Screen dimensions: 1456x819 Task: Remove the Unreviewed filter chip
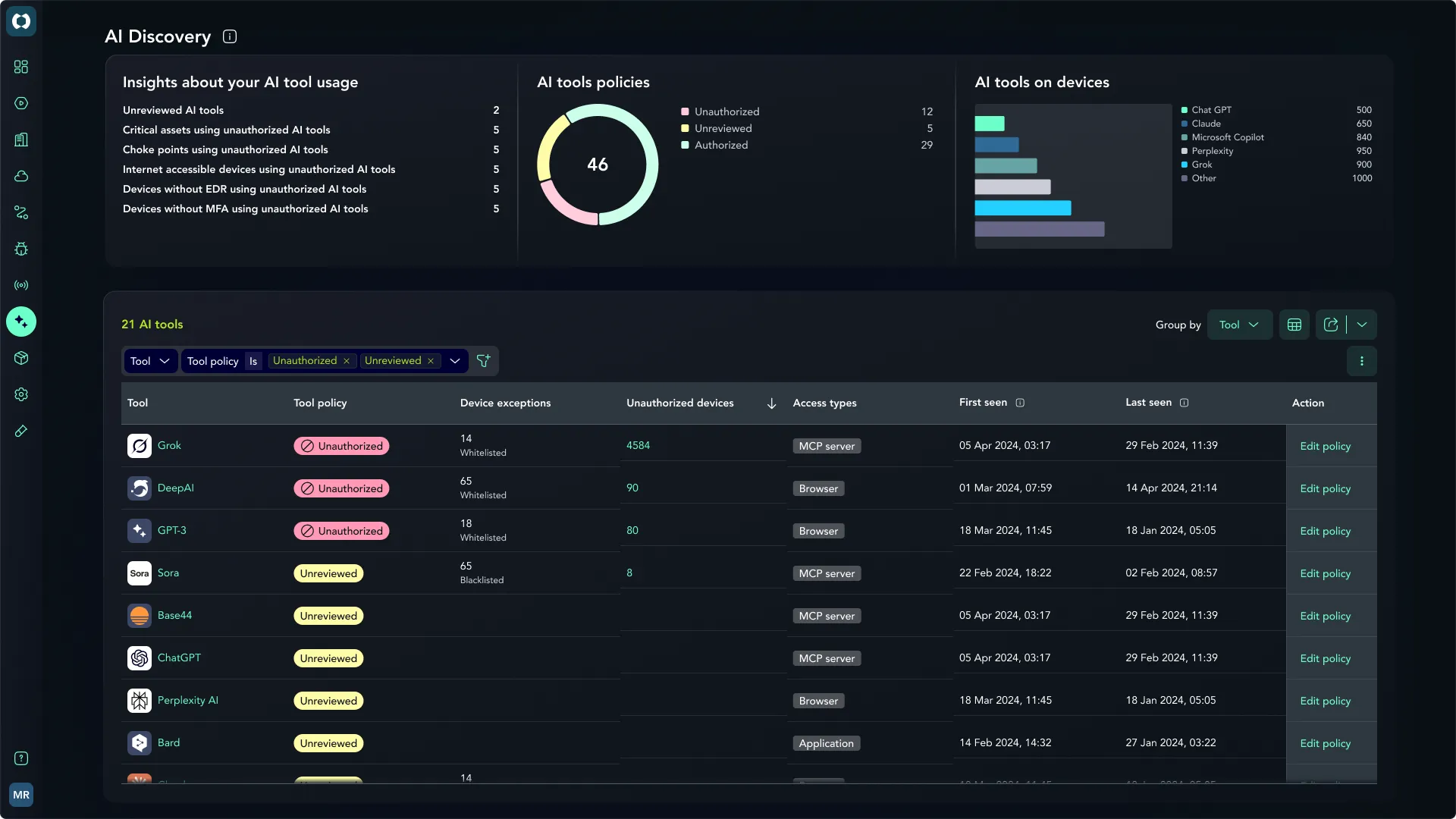(431, 361)
